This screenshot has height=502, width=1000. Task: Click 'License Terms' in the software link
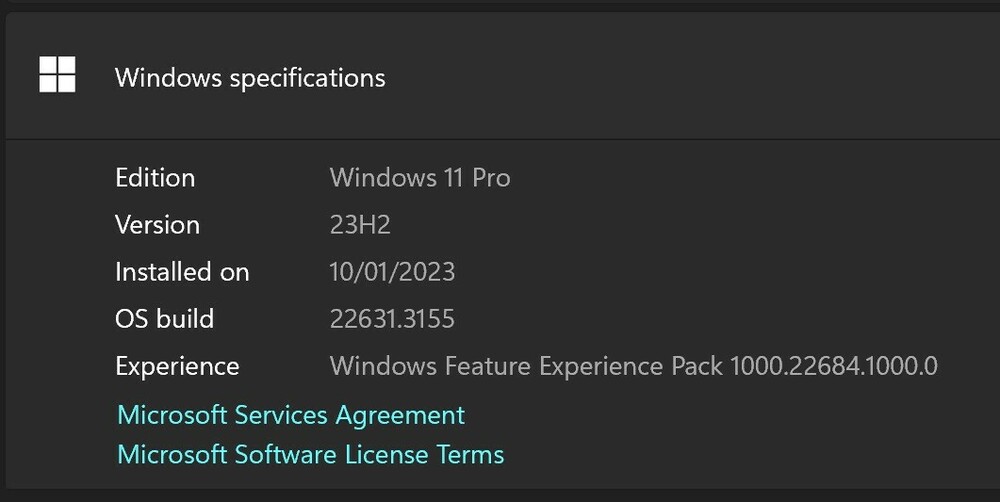[424, 455]
